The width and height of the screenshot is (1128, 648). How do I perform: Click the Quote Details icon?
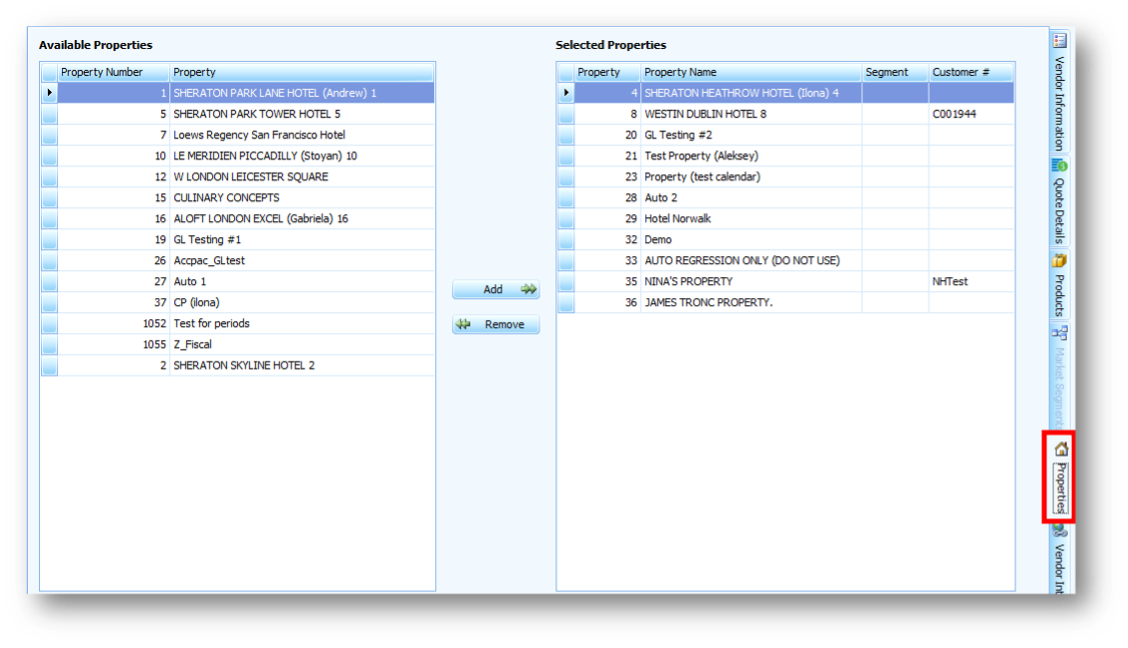(1060, 165)
